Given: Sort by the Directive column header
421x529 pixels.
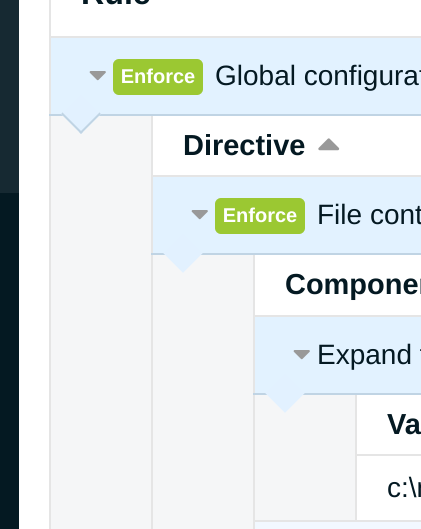Looking at the screenshot, I should click(x=244, y=145).
